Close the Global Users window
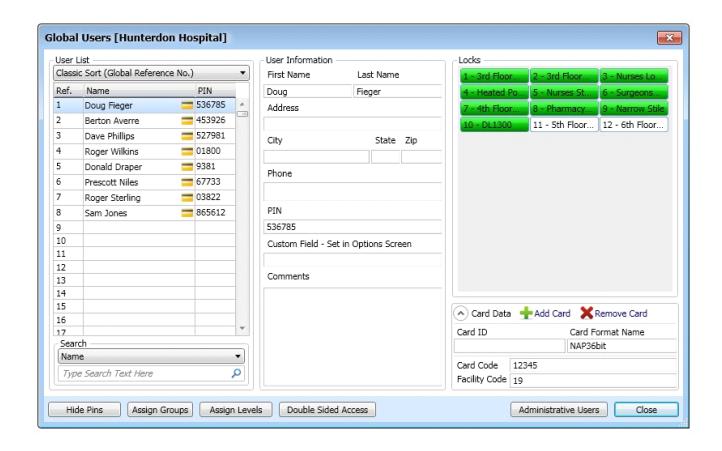The width and height of the screenshot is (722, 451). (x=669, y=38)
